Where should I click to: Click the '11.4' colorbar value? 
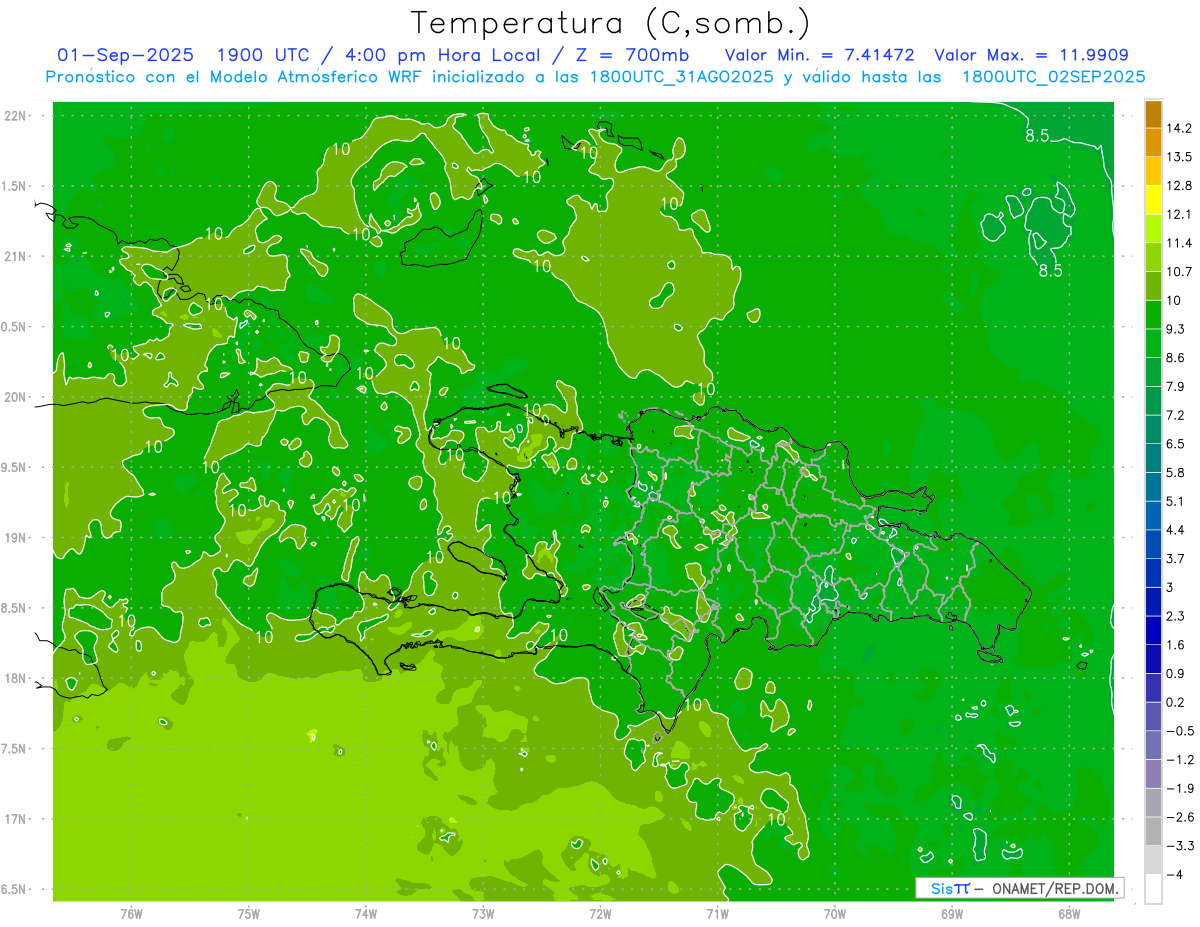(1179, 243)
